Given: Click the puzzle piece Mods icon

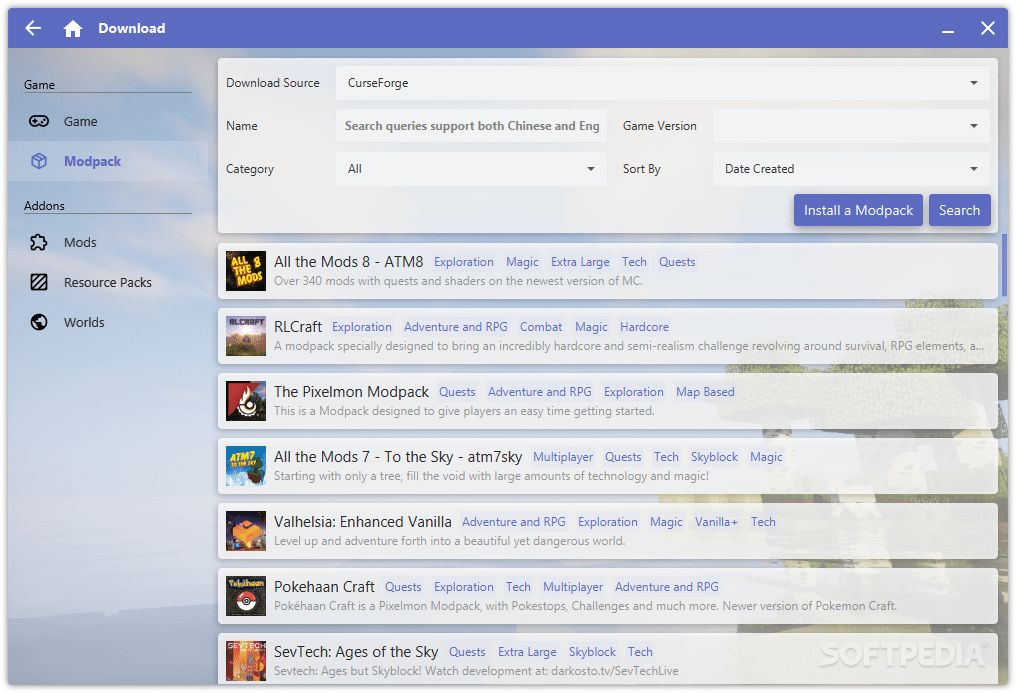Looking at the screenshot, I should tap(39, 242).
